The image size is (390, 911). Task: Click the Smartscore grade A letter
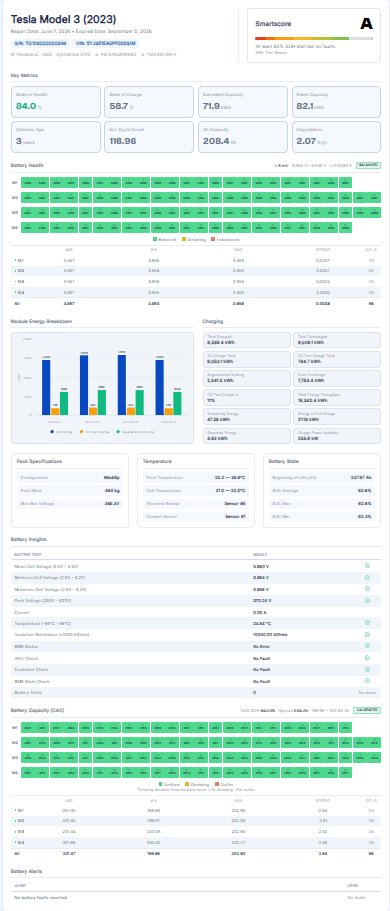pyautogui.click(x=366, y=23)
